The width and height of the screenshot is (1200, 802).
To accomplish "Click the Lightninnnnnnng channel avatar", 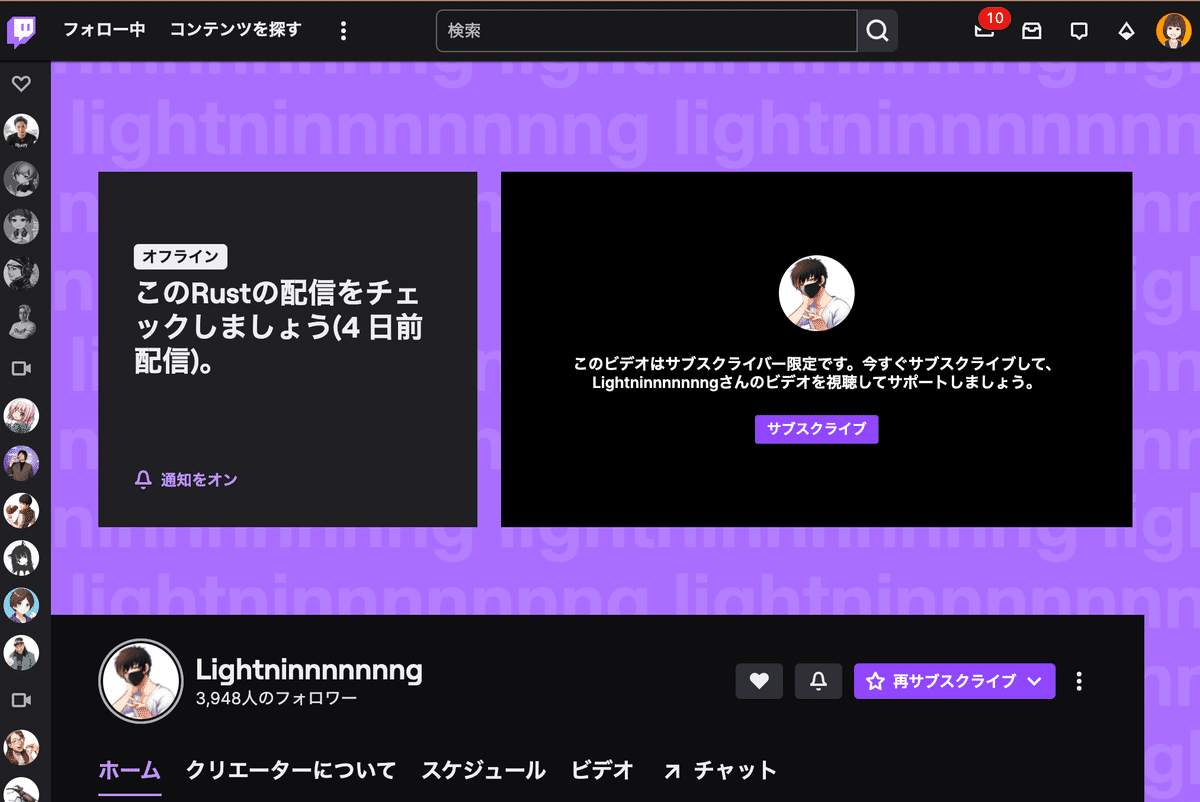I will (141, 681).
